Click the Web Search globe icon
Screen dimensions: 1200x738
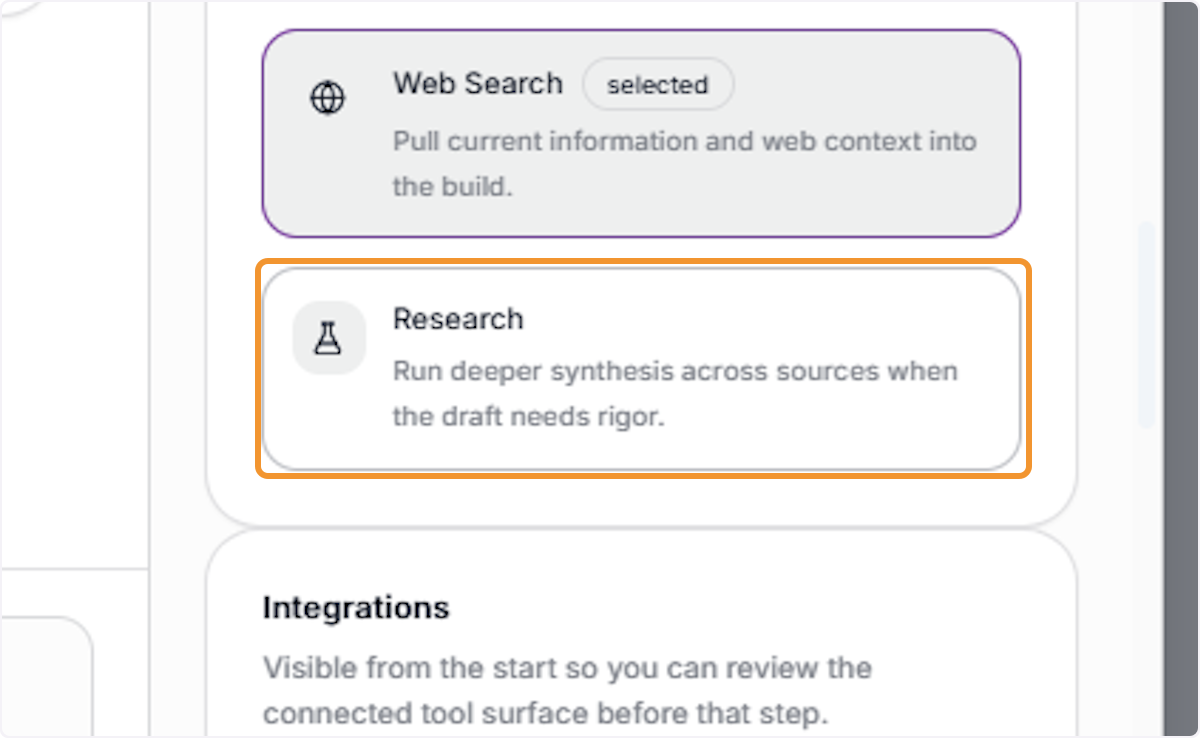[328, 98]
